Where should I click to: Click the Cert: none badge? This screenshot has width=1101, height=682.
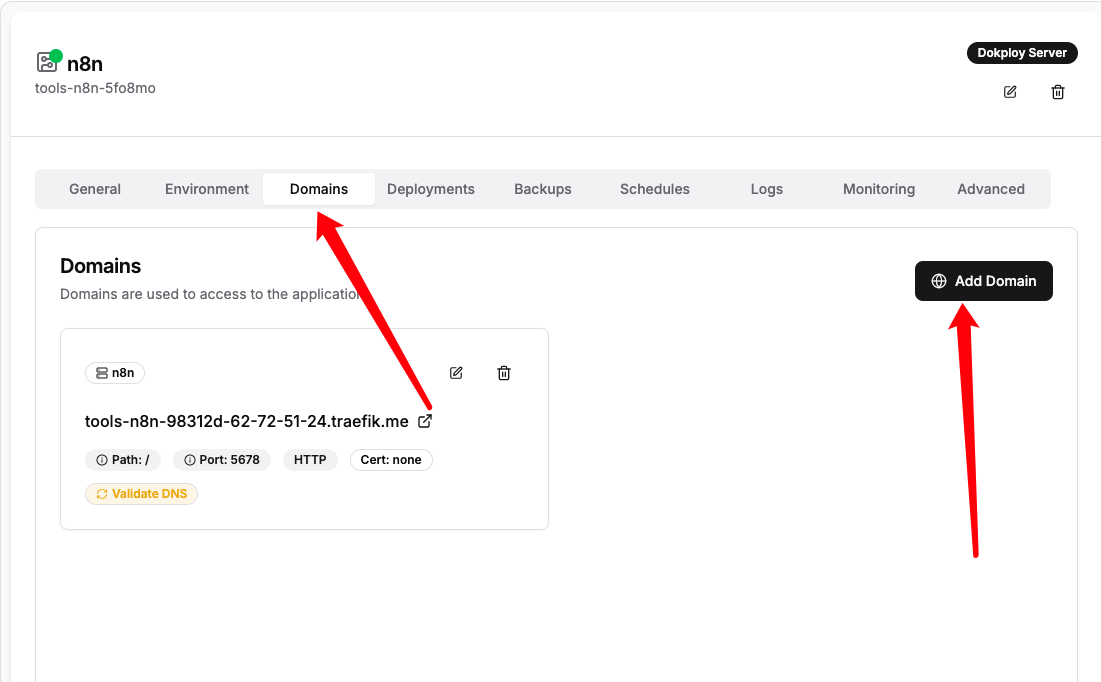[391, 460]
